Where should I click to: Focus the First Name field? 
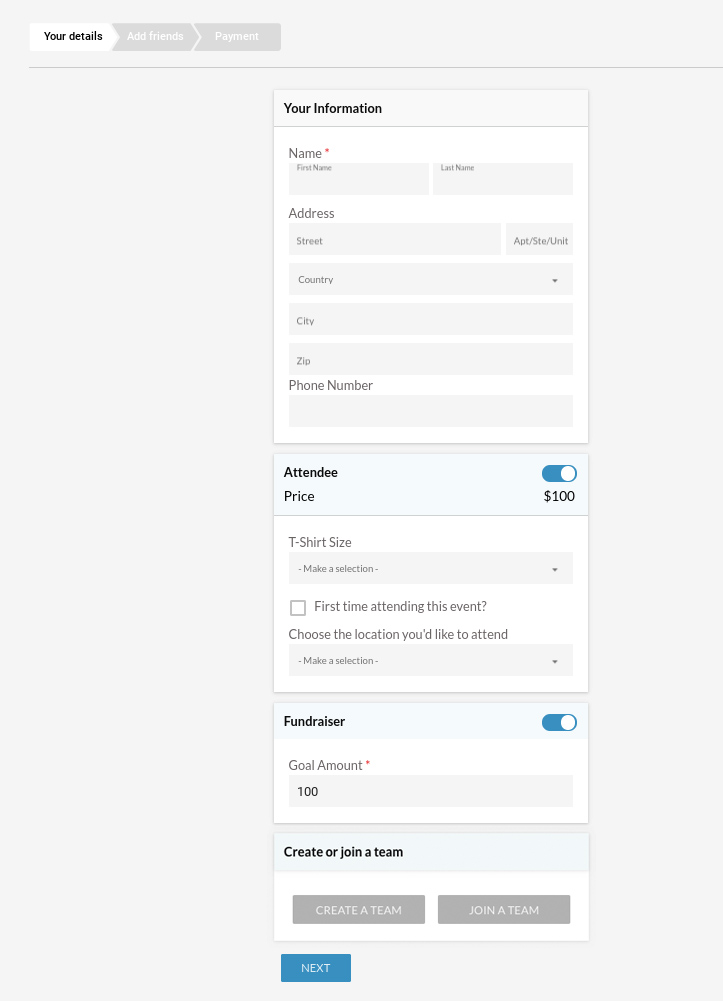tap(359, 179)
